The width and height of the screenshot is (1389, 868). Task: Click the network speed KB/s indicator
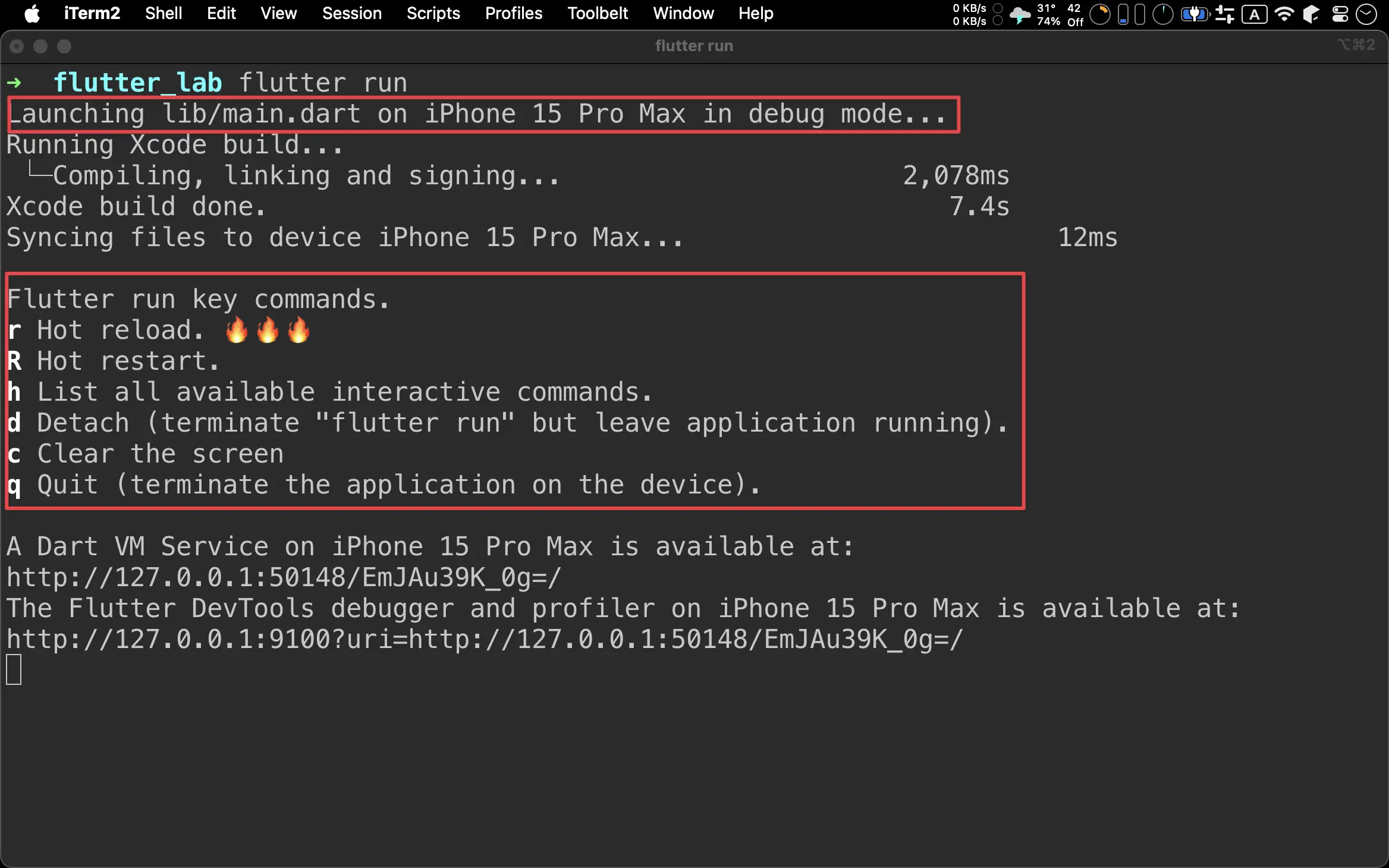(977, 14)
